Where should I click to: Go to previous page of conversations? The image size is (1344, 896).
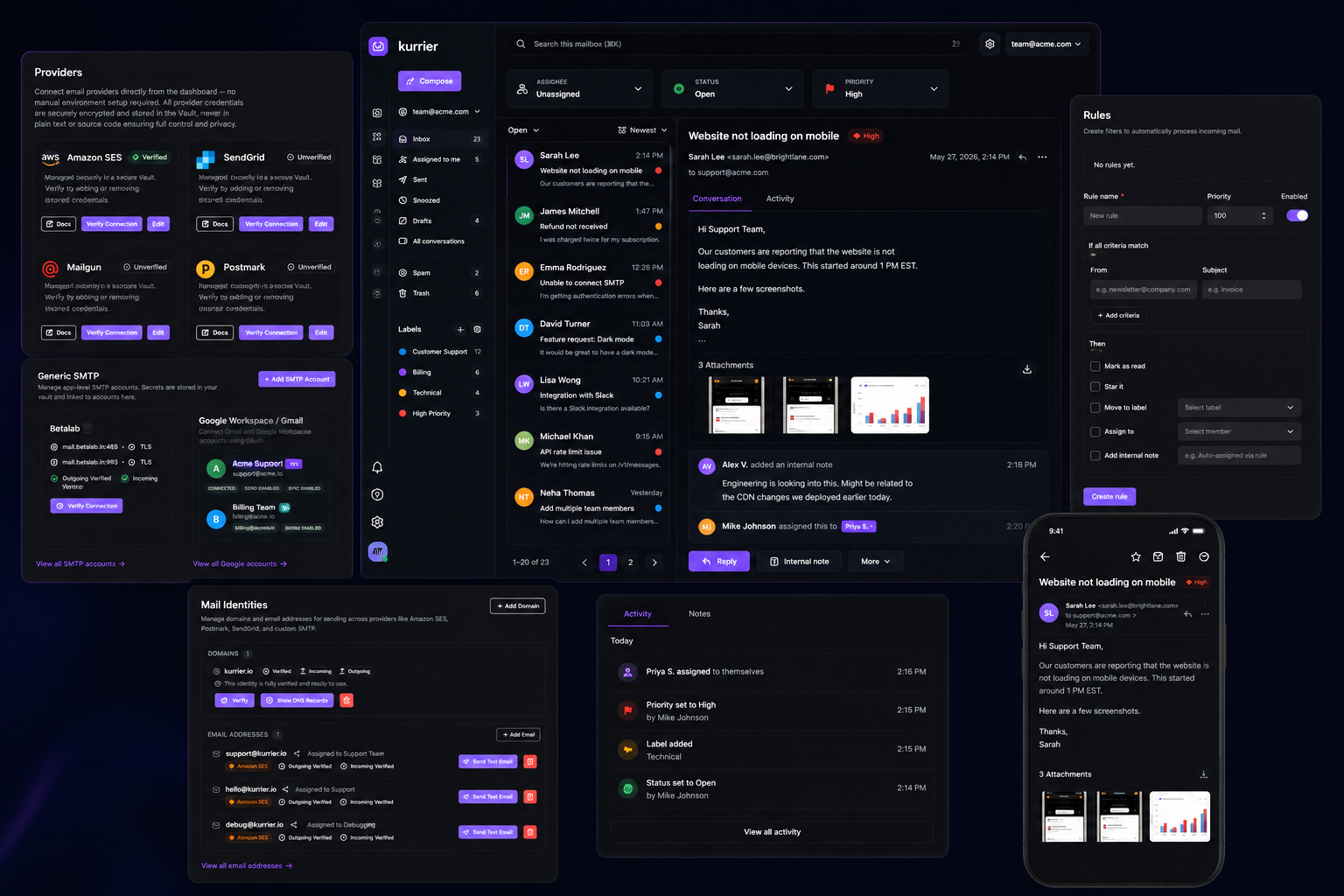[x=584, y=563]
